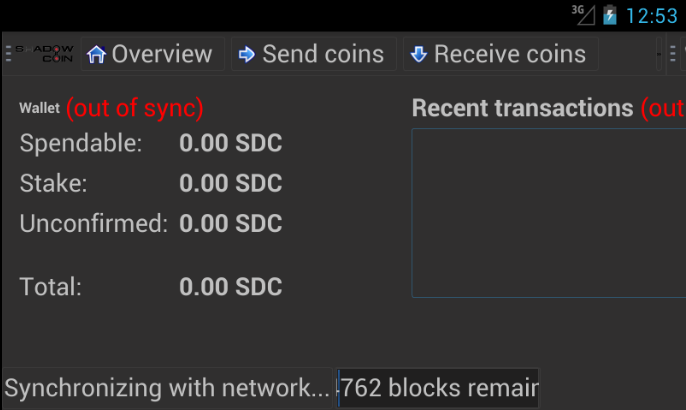Click inside the Recent transactions list
Screen dimensions: 686x410
[x=549, y=213]
